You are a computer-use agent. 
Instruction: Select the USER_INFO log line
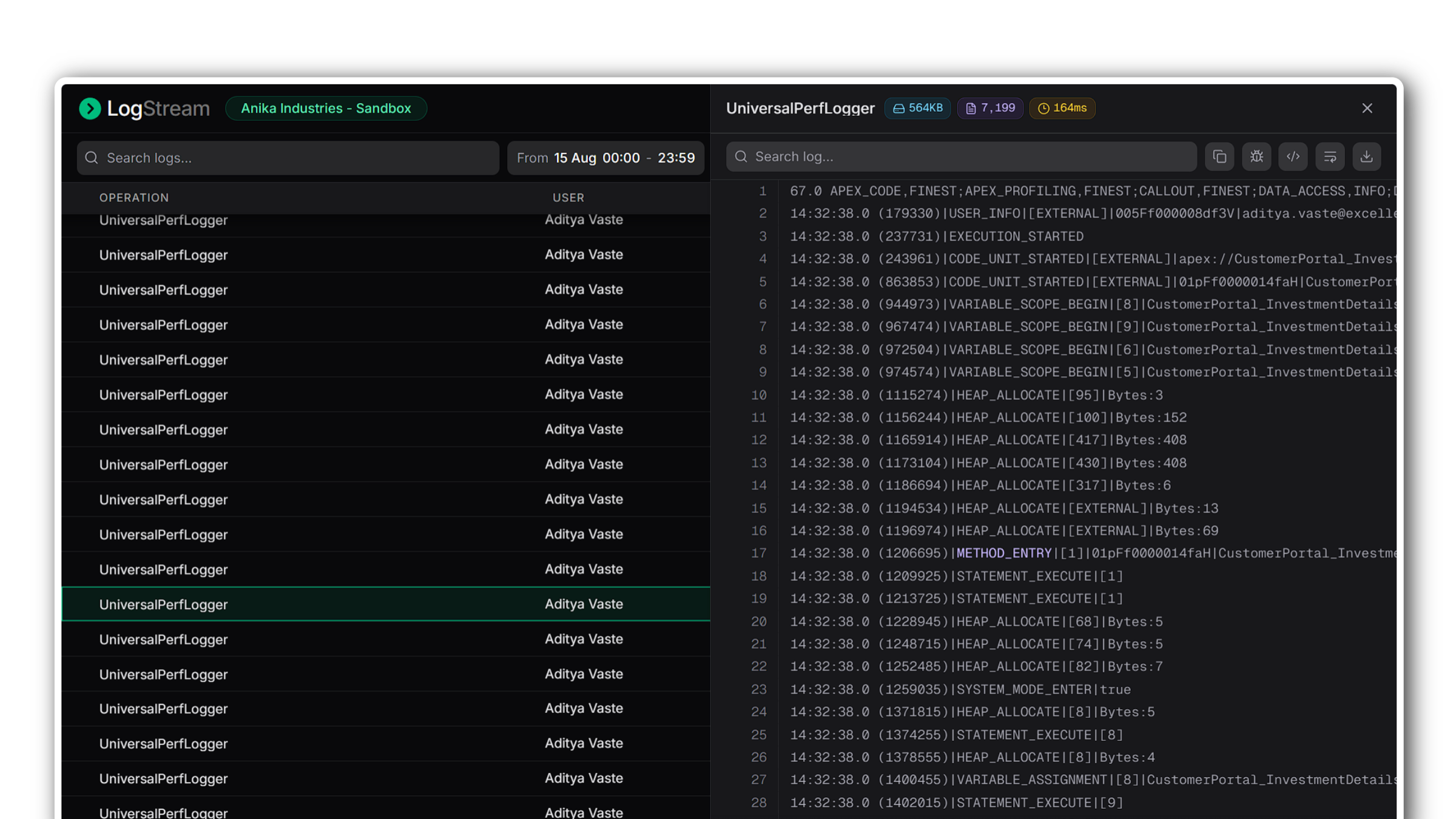[x=1093, y=214]
